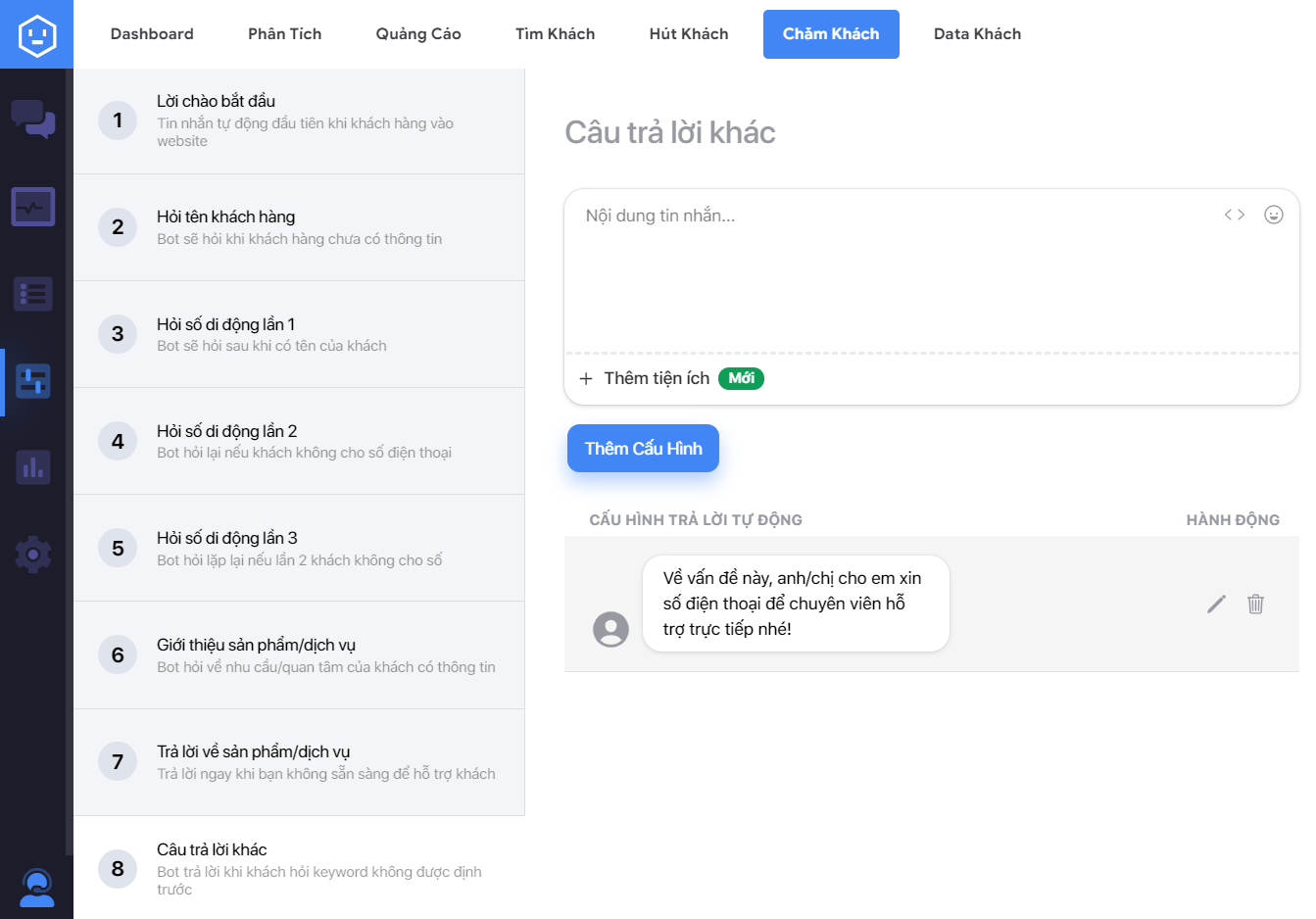Screen dimensions: 1316x919
Task: Select step 6 Giới thiệu sản phẩm/dịch vụ
Action: tap(299, 655)
